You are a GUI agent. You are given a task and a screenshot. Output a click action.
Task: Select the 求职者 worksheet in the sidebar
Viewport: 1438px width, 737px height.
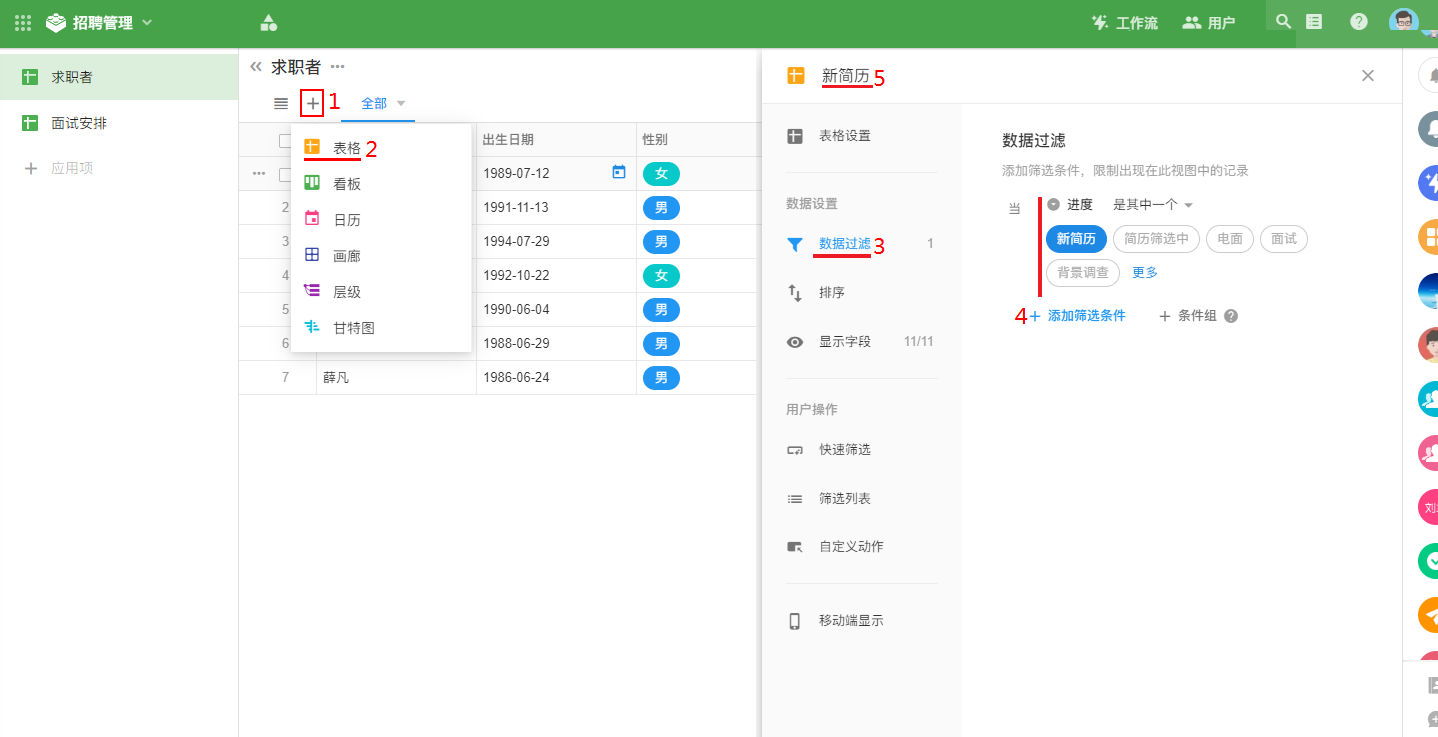tap(119, 77)
